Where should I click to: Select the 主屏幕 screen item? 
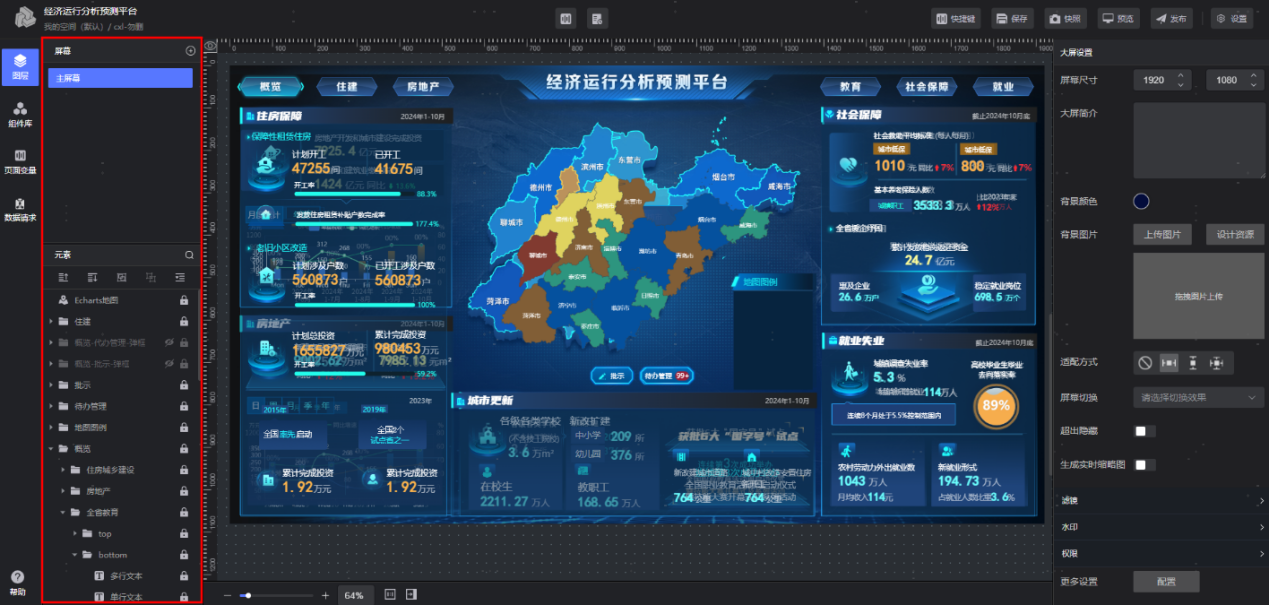pos(120,78)
